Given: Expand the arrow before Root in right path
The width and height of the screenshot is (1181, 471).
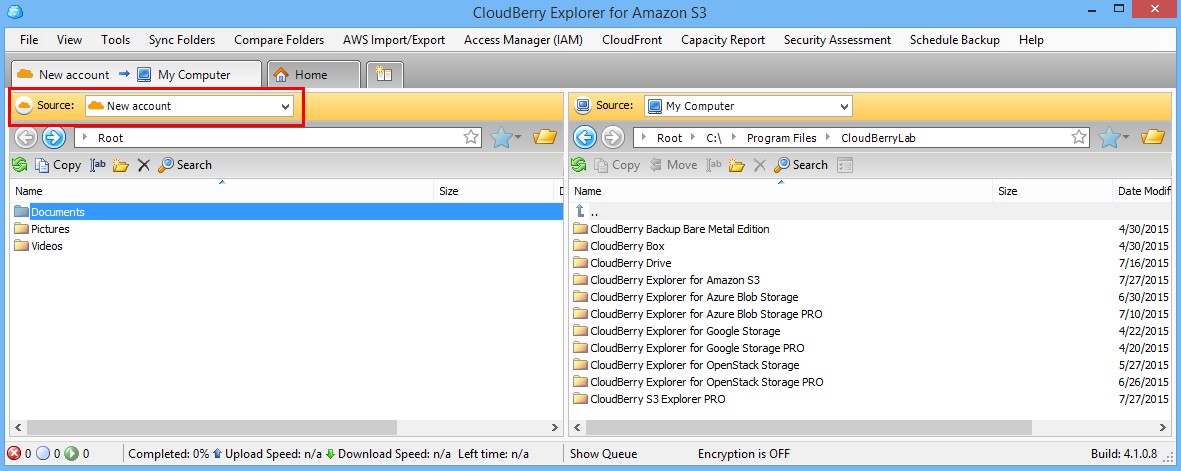Looking at the screenshot, I should point(643,138).
